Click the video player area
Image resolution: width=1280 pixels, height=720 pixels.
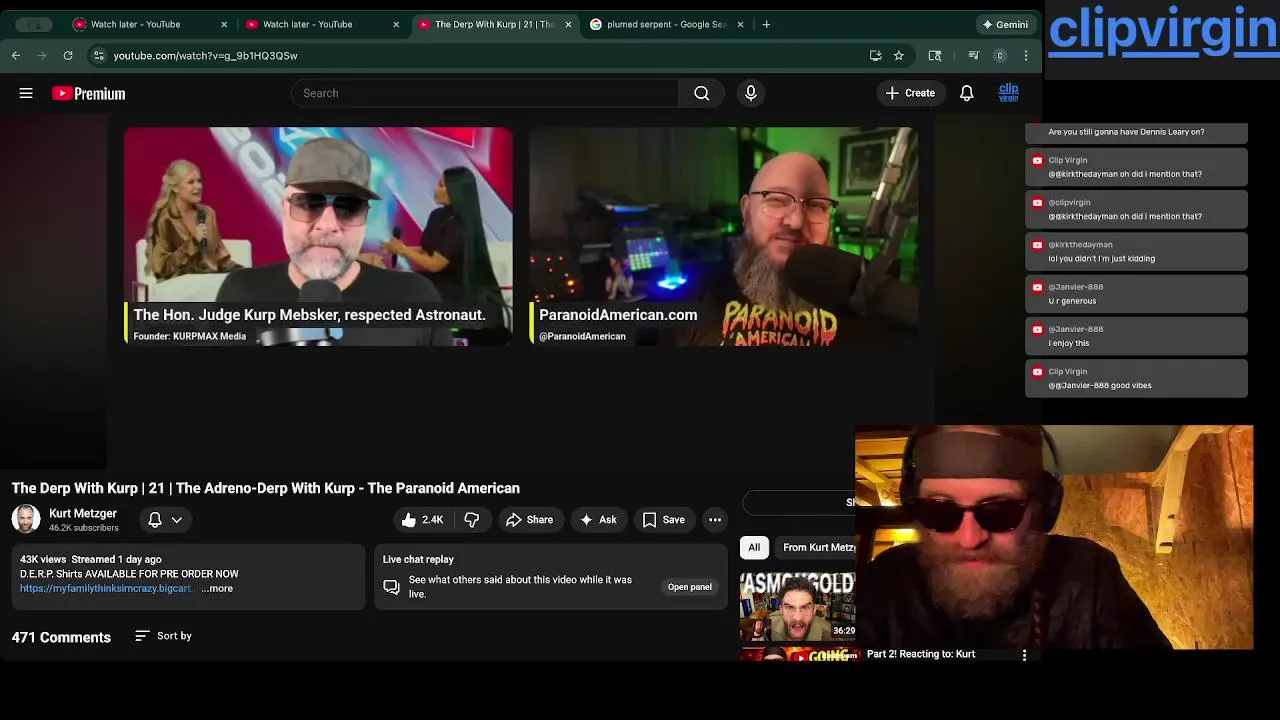520,292
